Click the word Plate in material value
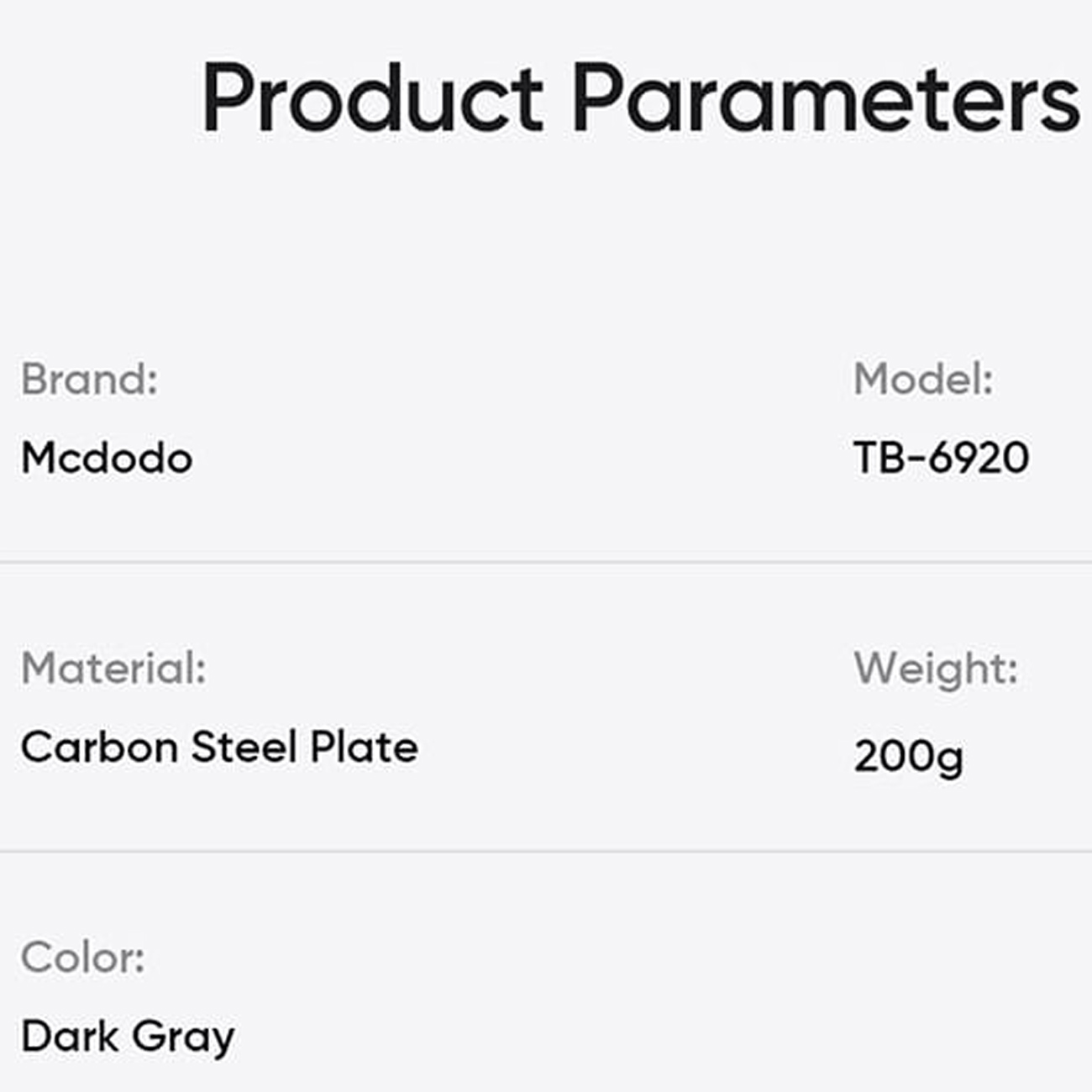This screenshot has width=1092, height=1092. pos(365,747)
